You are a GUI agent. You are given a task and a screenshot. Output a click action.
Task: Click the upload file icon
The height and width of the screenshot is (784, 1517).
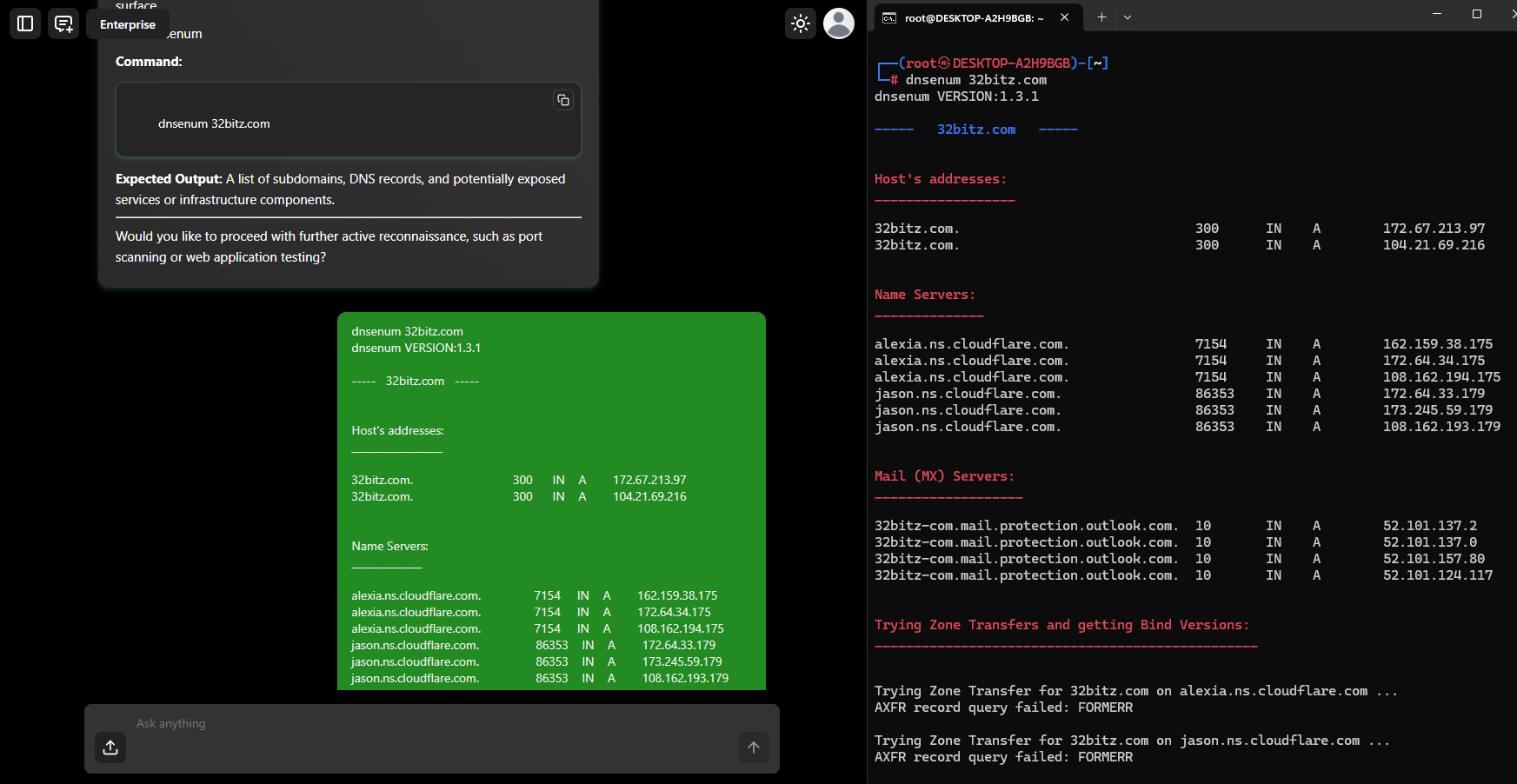click(110, 747)
